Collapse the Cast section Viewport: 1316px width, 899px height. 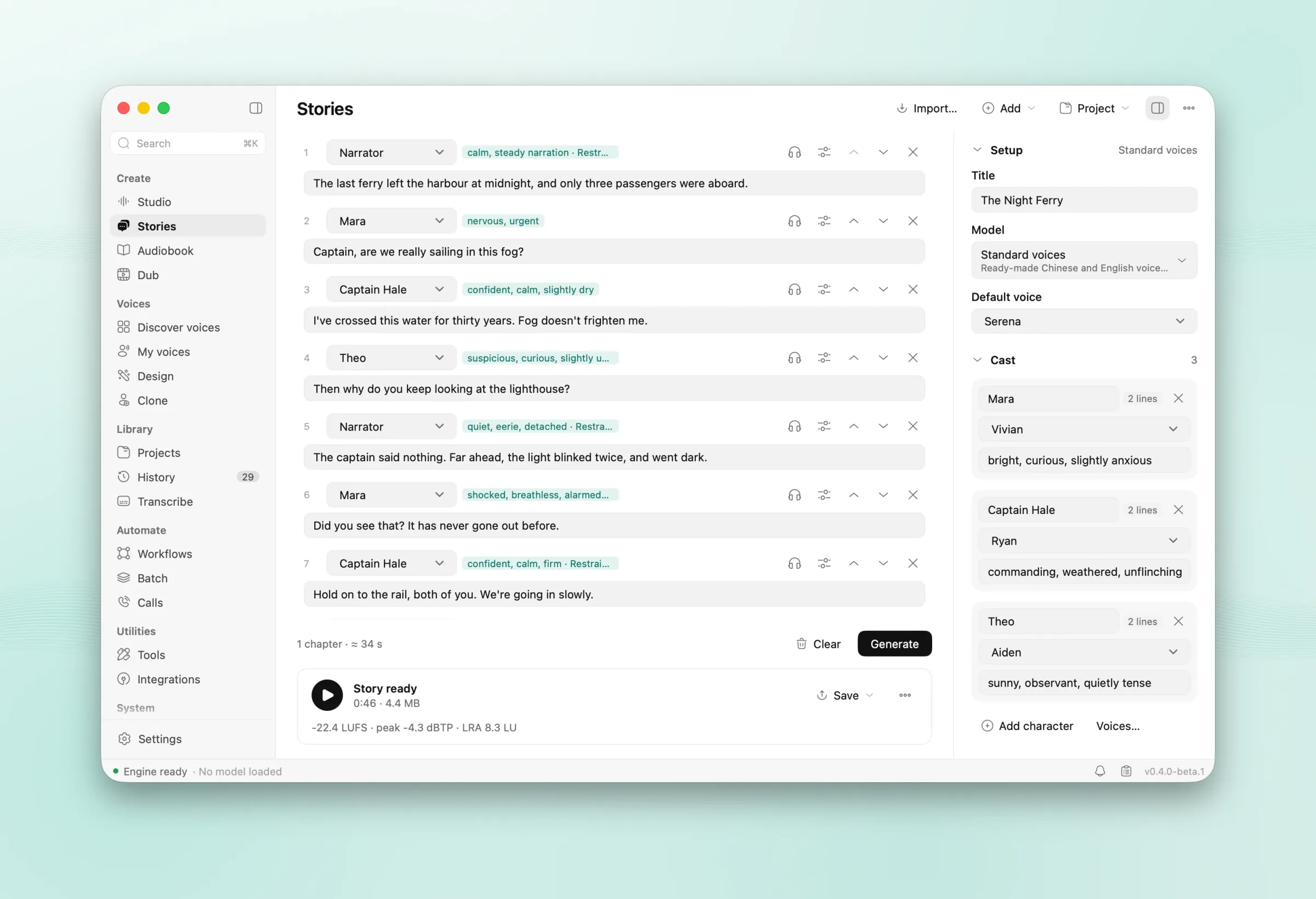(977, 360)
